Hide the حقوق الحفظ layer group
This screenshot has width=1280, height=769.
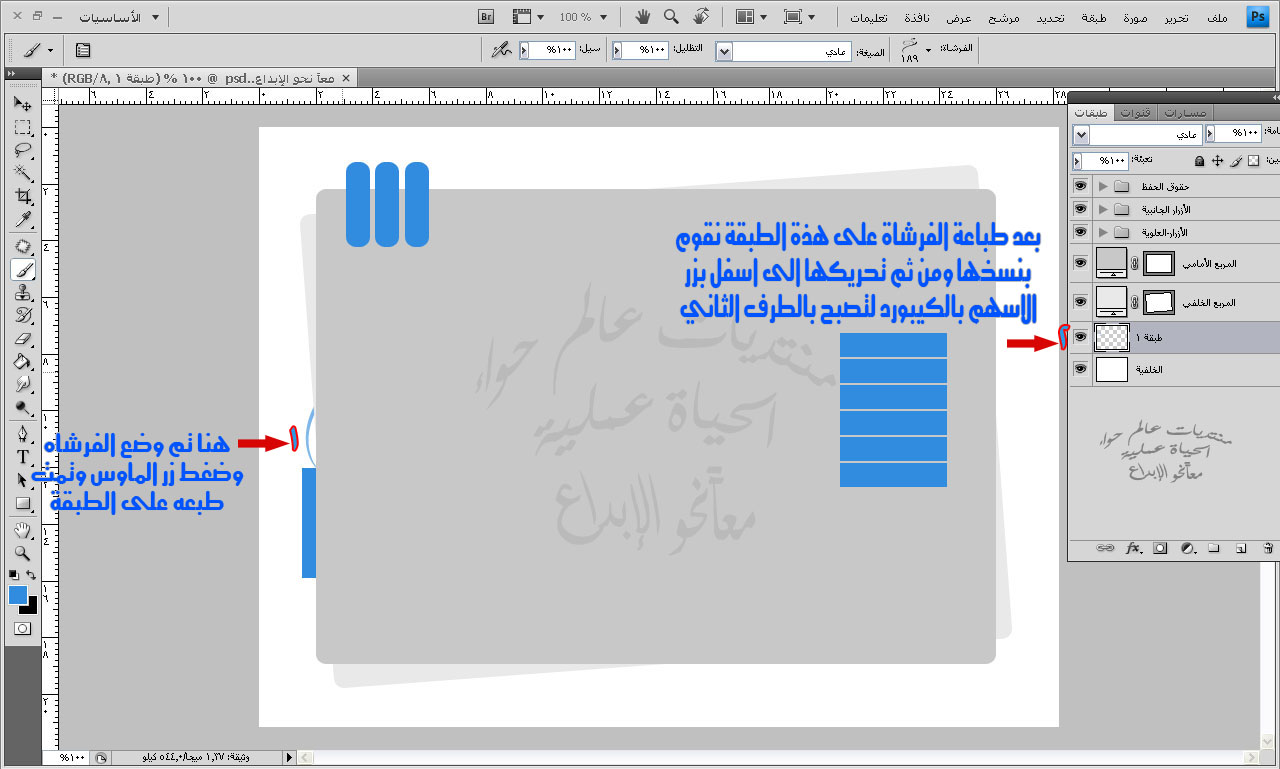coord(1079,186)
